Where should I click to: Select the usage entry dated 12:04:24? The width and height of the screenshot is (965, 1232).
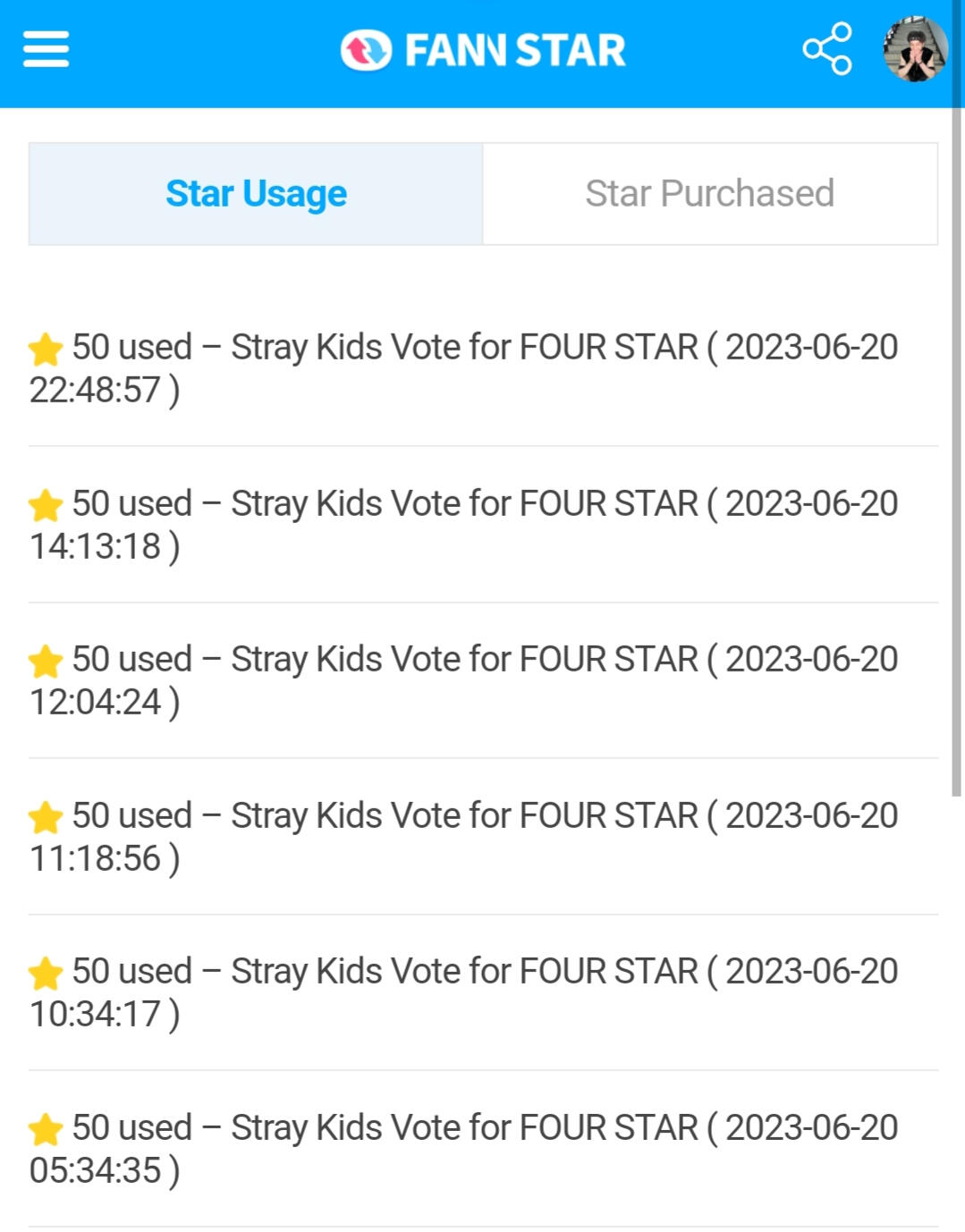pyautogui.click(x=483, y=680)
